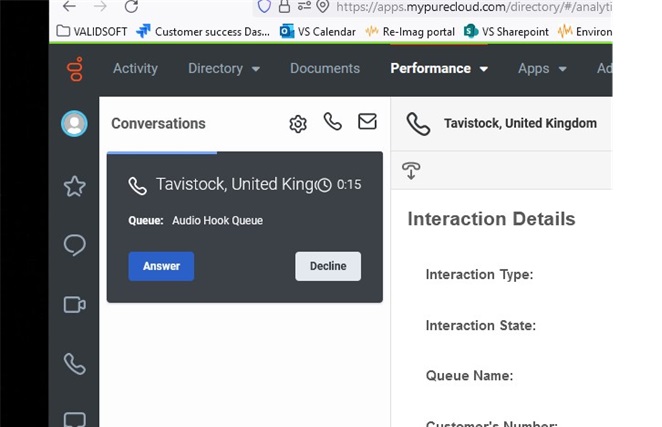Answer the incoming Tavistock call

pos(161,266)
